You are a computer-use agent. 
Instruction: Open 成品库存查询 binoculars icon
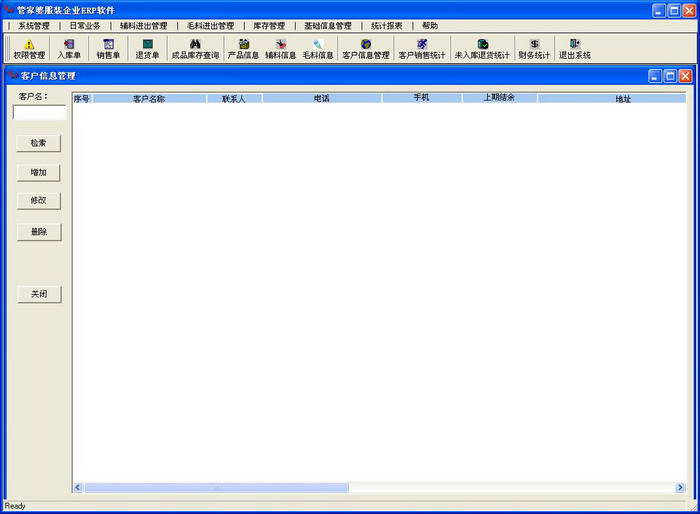coord(196,49)
